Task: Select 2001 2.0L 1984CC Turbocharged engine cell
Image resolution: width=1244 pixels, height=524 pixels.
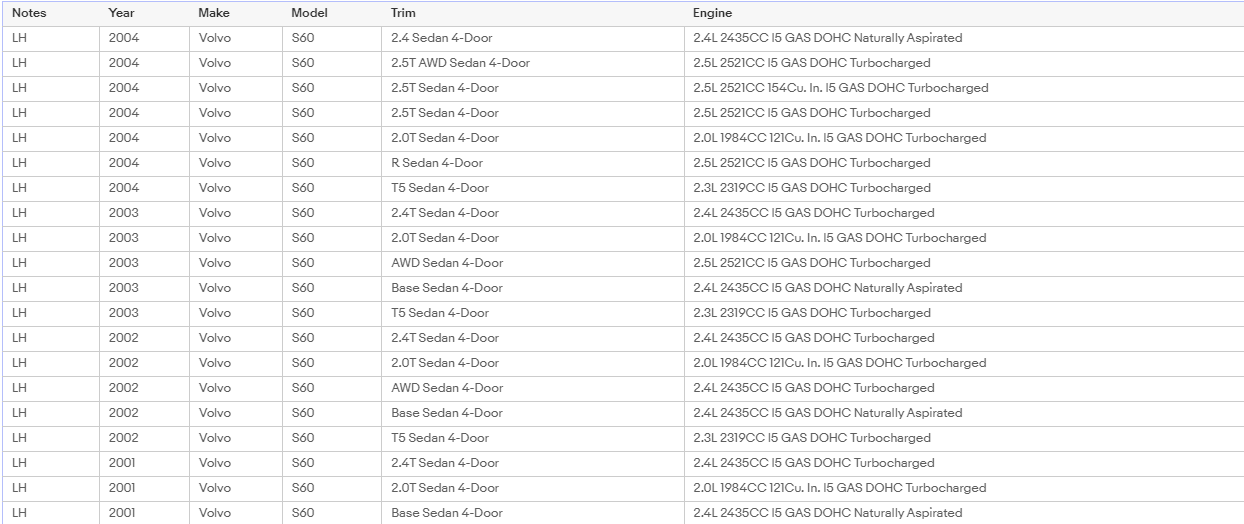Action: pos(964,488)
